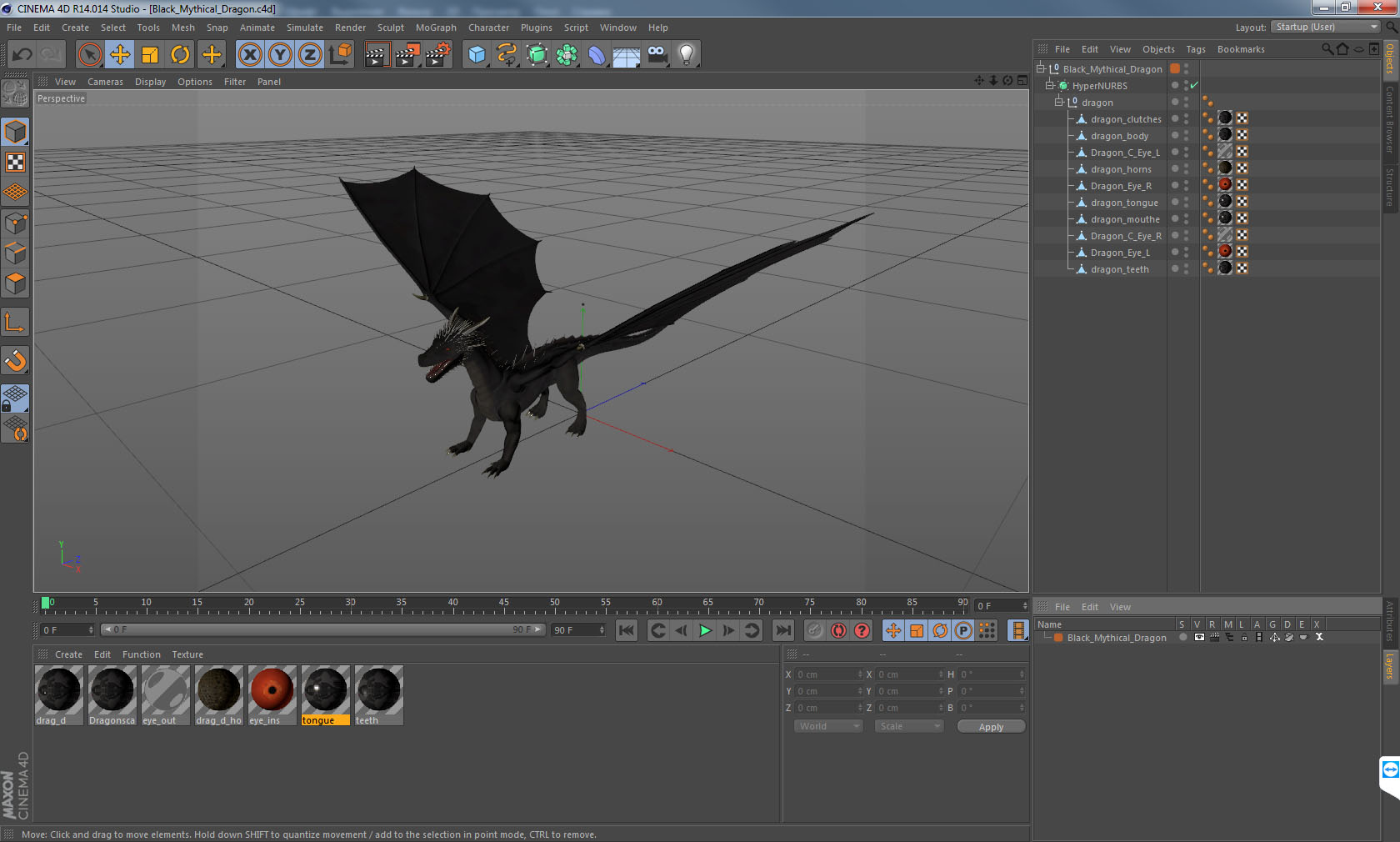The width and height of the screenshot is (1400, 842).
Task: Add a light object
Action: (x=687, y=55)
